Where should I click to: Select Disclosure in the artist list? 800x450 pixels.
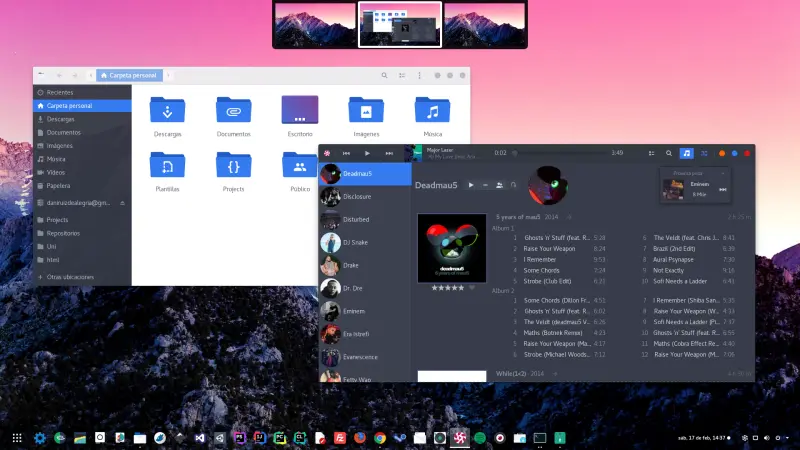pos(365,196)
